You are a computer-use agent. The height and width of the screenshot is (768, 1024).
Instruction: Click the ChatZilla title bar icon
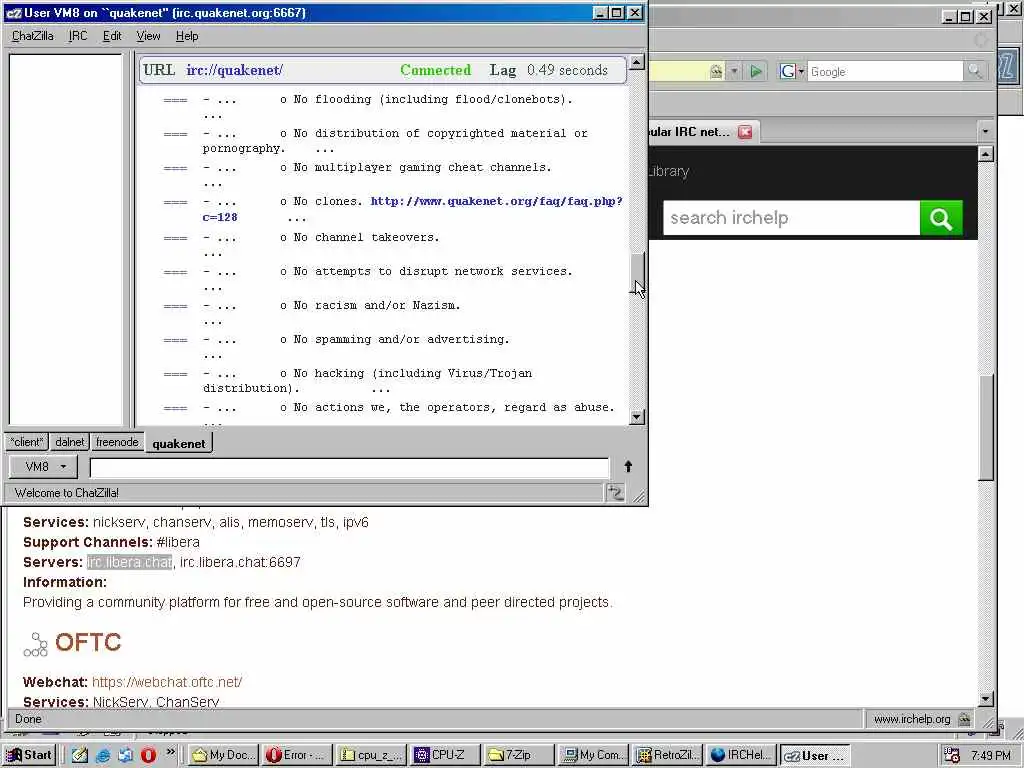click(x=13, y=13)
